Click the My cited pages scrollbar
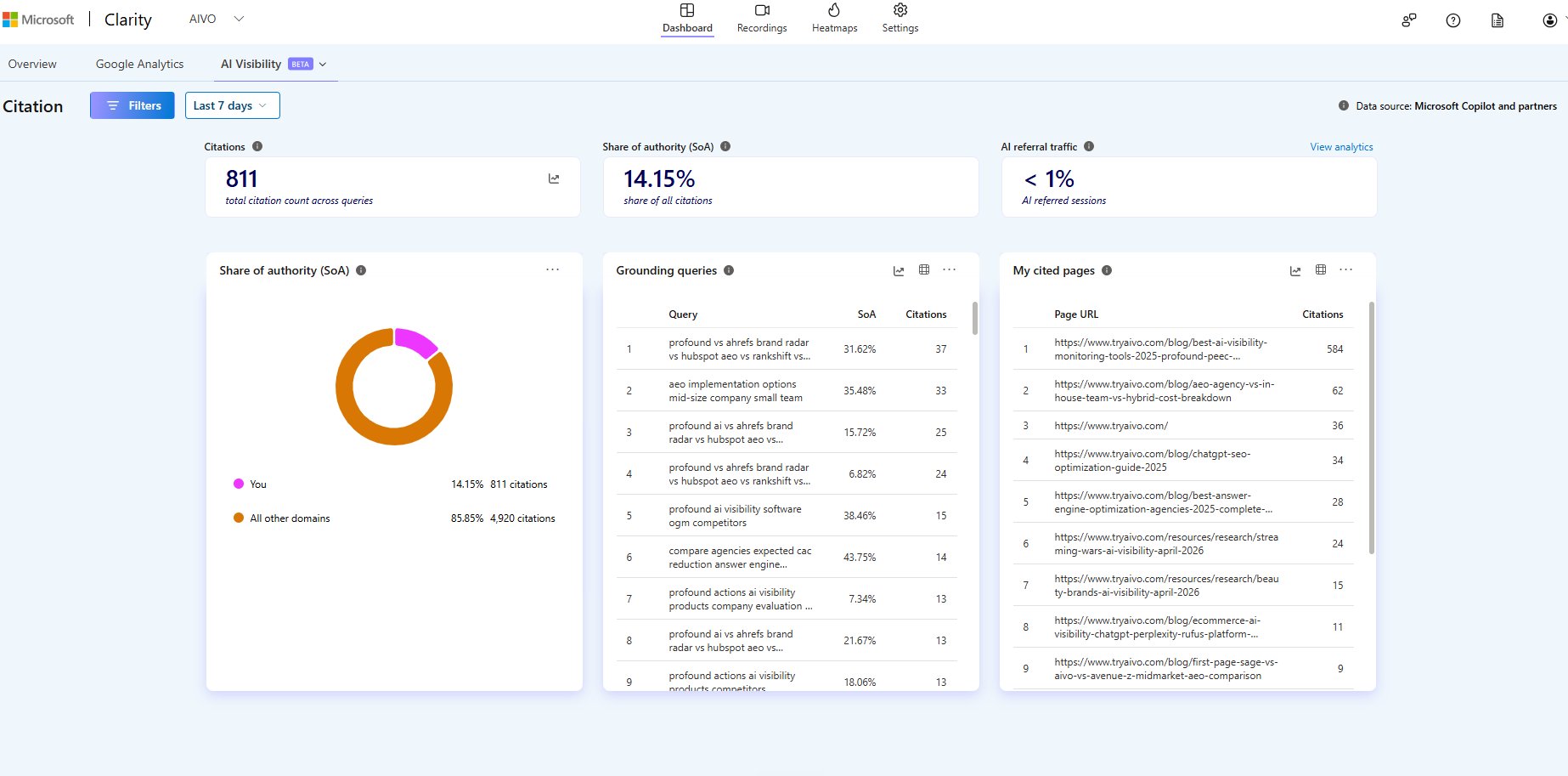Viewport: 1568px width, 776px height. (1371, 428)
